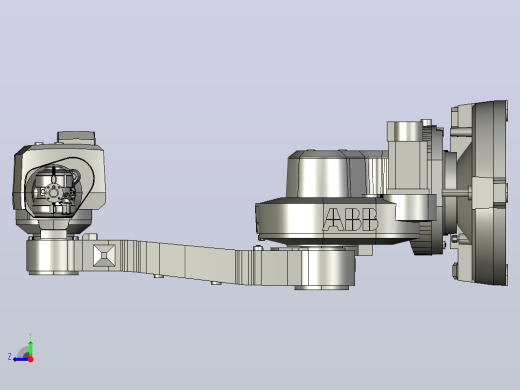520x390 pixels.
Task: Click the XYZ axis orientation triad
Action: [x=21, y=348]
